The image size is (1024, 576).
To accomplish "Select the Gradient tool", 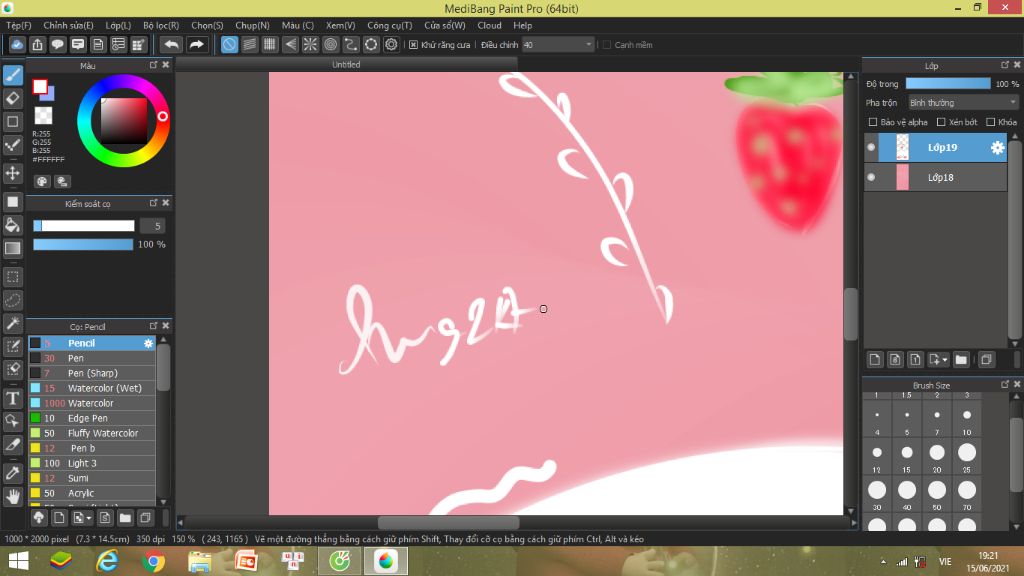I will [12, 248].
